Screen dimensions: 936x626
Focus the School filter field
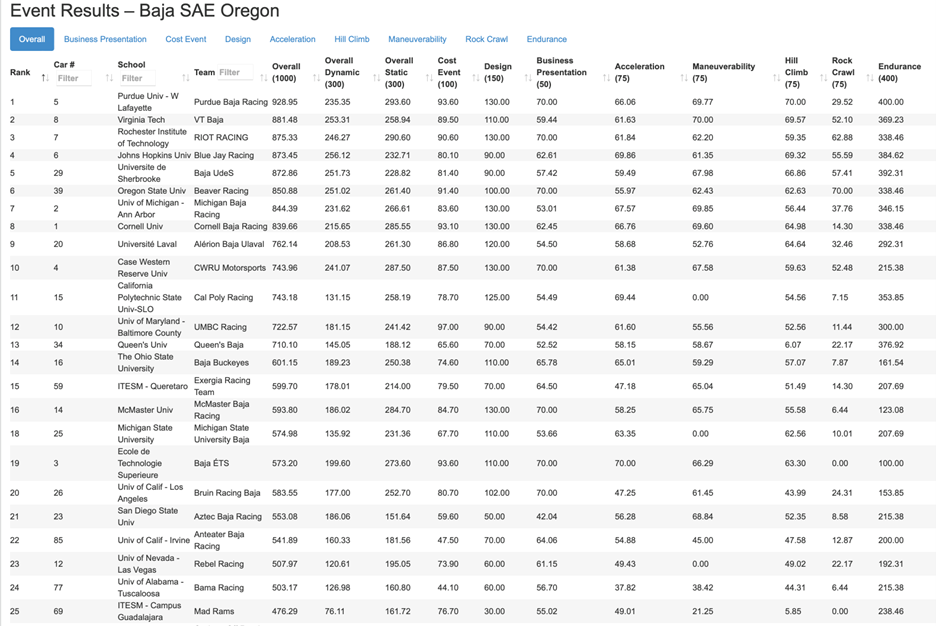pyautogui.click(x=137, y=78)
